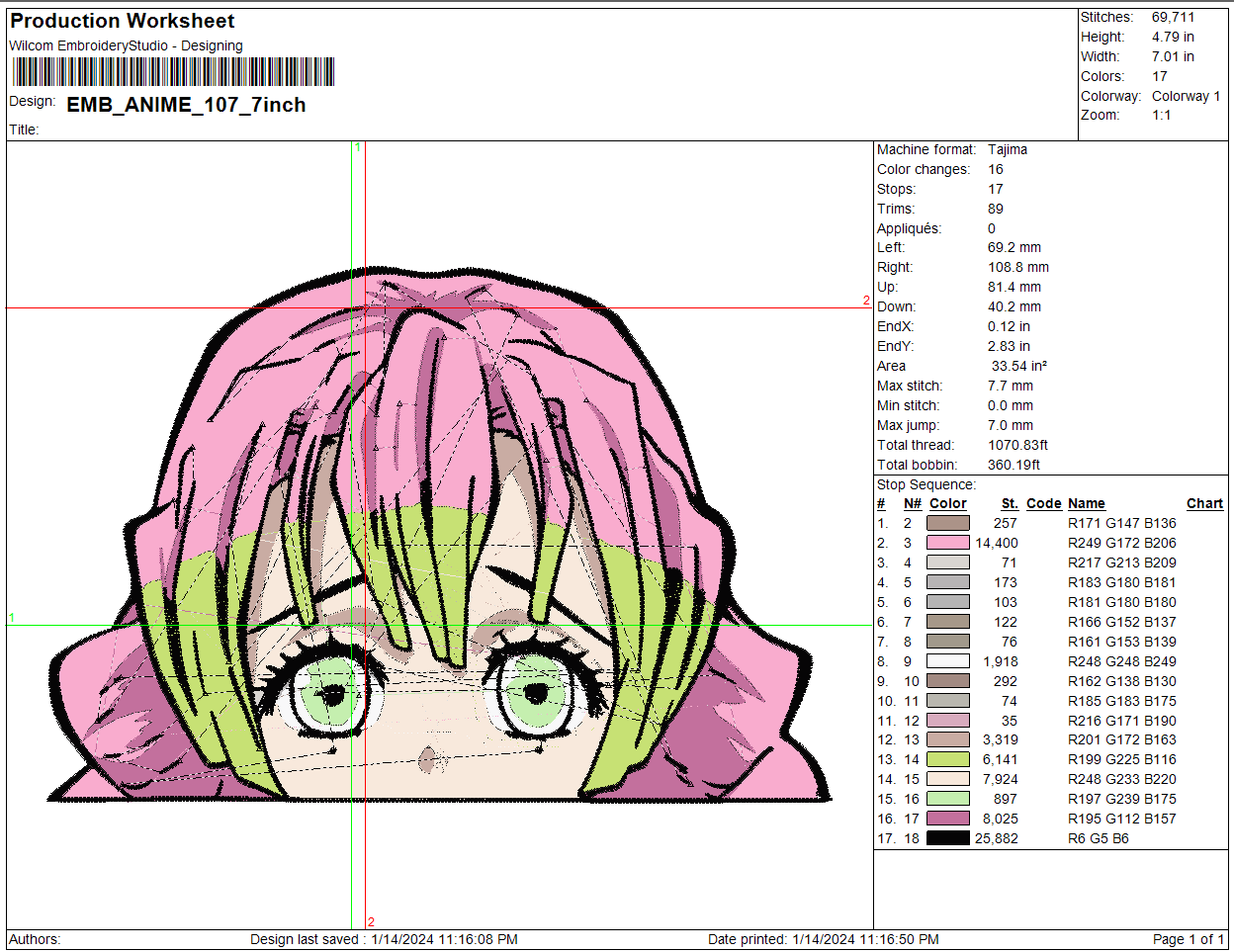Click the colorful barcode strip under the title
Screen dimensions: 1234x952
point(173,72)
